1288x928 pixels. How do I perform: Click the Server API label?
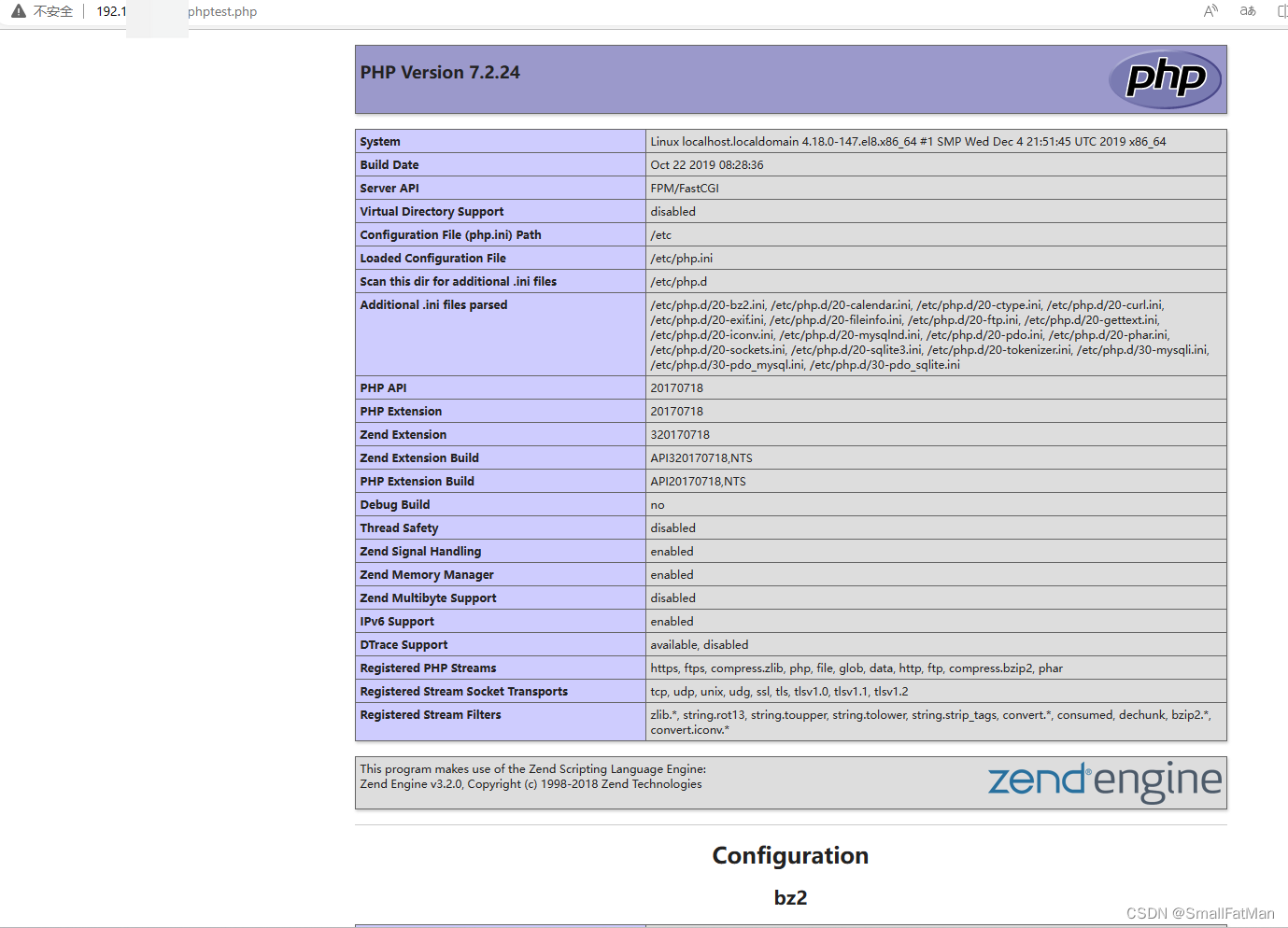pos(389,188)
